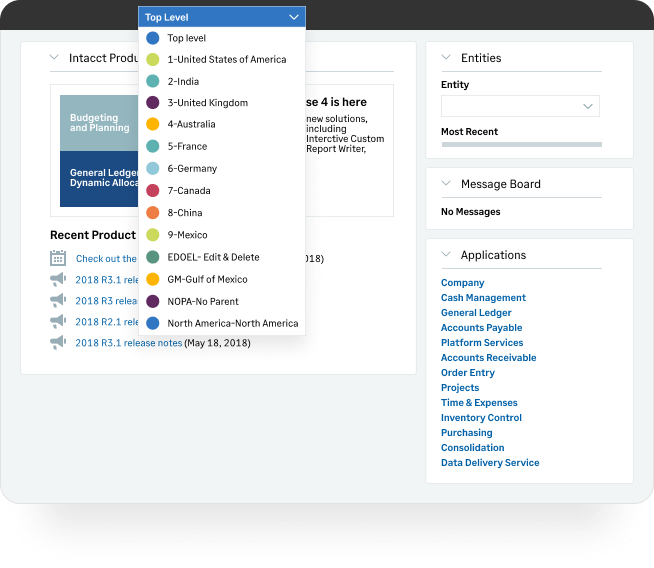Collapse the Entities panel

click(446, 58)
